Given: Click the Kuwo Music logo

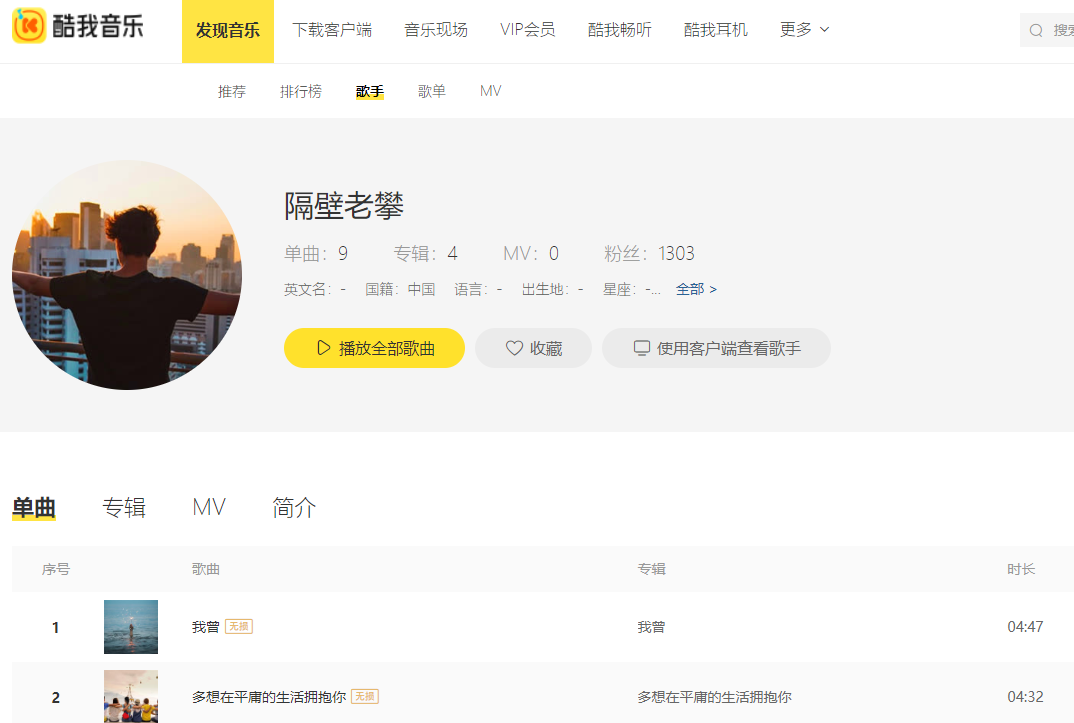Looking at the screenshot, I should (x=78, y=28).
